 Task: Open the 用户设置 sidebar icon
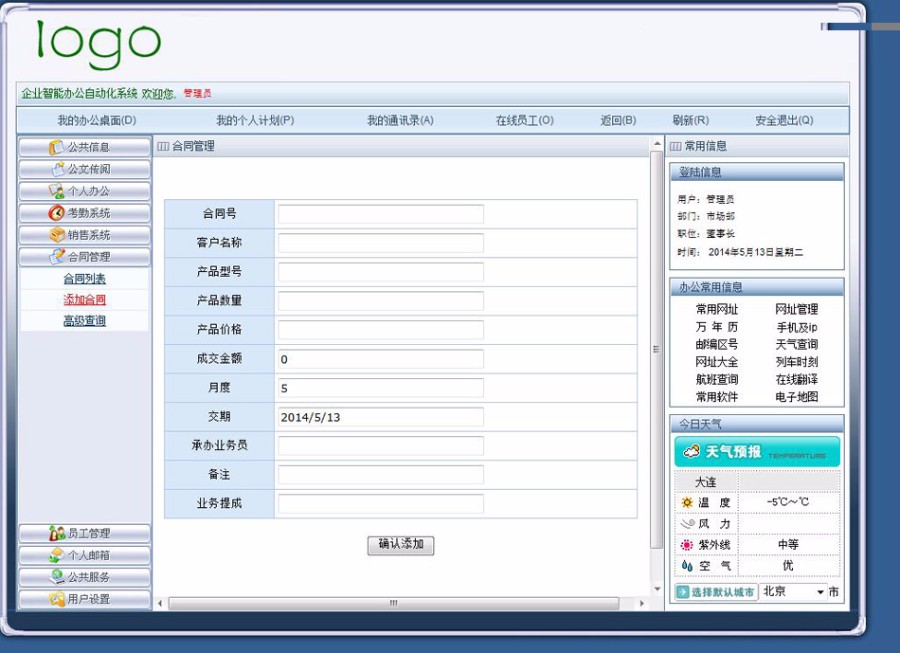[57, 598]
